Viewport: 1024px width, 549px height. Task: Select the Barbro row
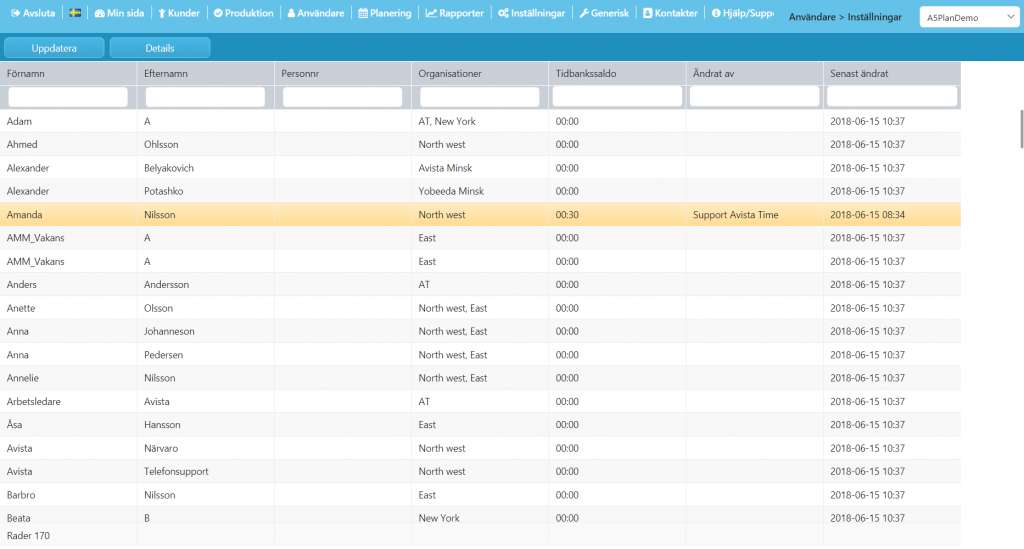point(480,495)
